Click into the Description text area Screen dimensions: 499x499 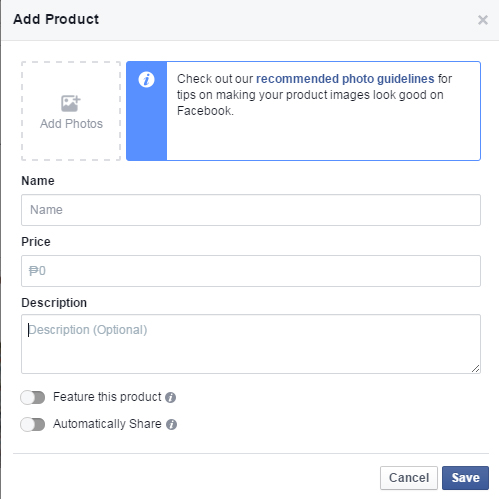coord(251,344)
